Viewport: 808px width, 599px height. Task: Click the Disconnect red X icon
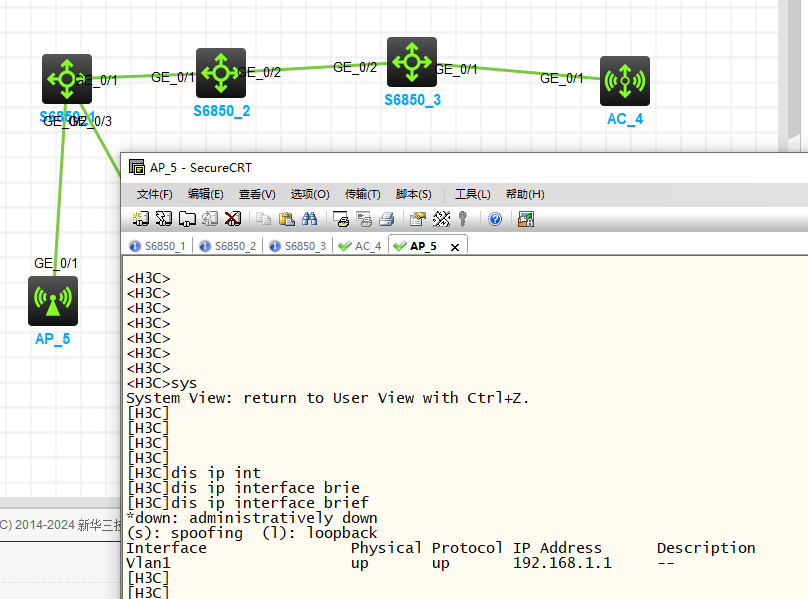pyautogui.click(x=233, y=219)
